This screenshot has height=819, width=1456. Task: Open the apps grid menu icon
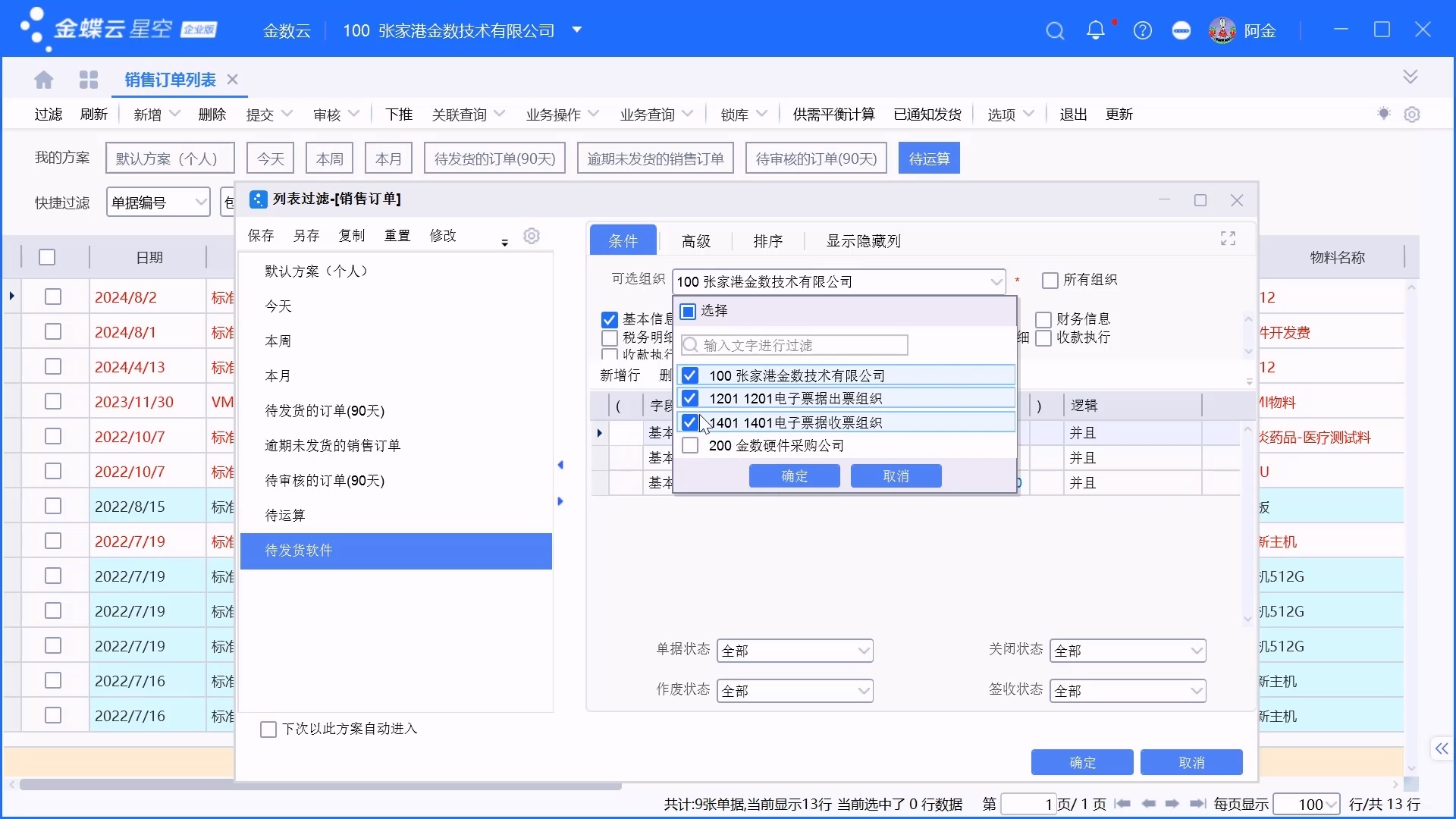tap(89, 80)
